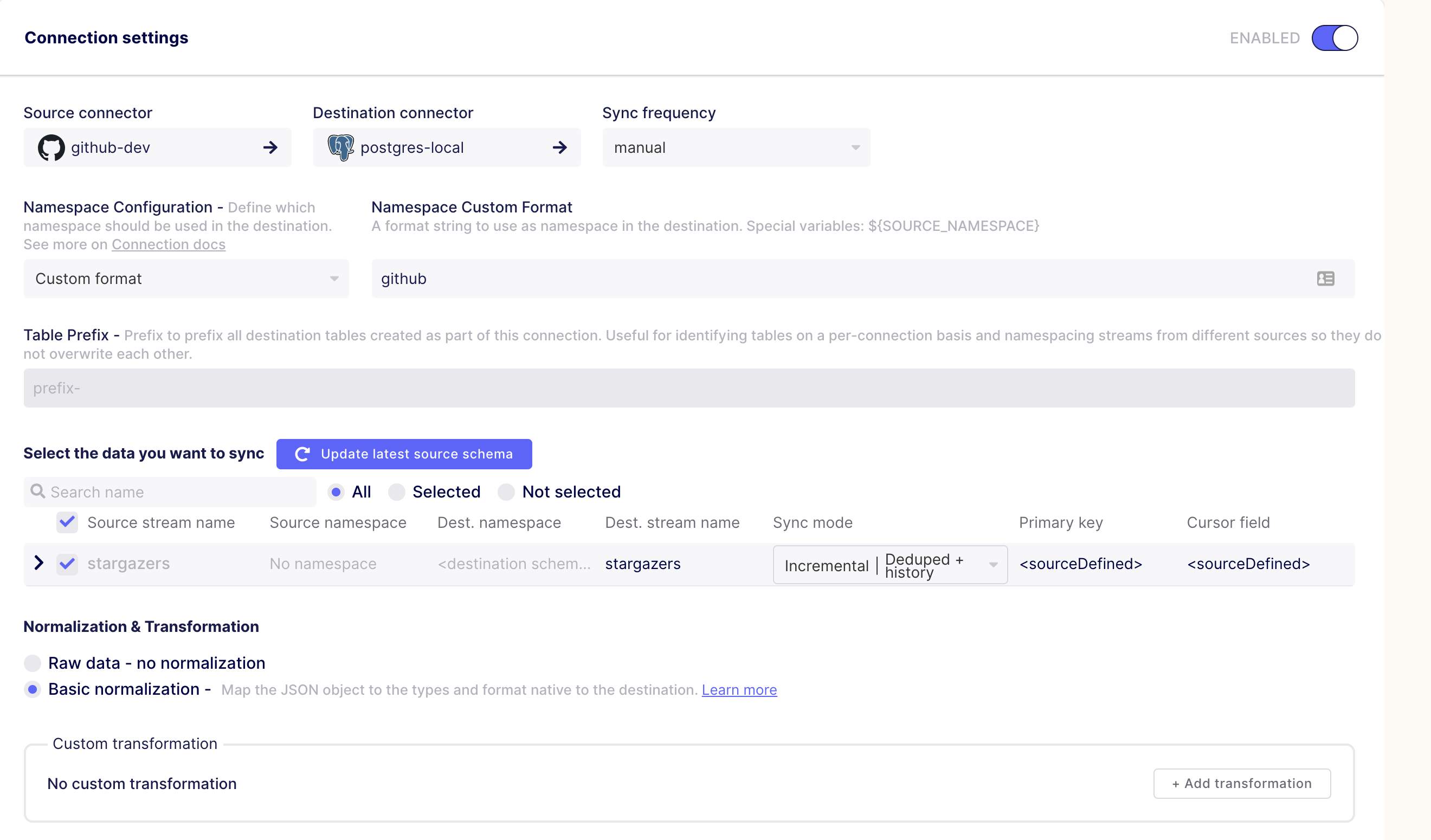1431x840 pixels.
Task: Click the arrow icon next to postgres-local
Action: click(x=560, y=147)
